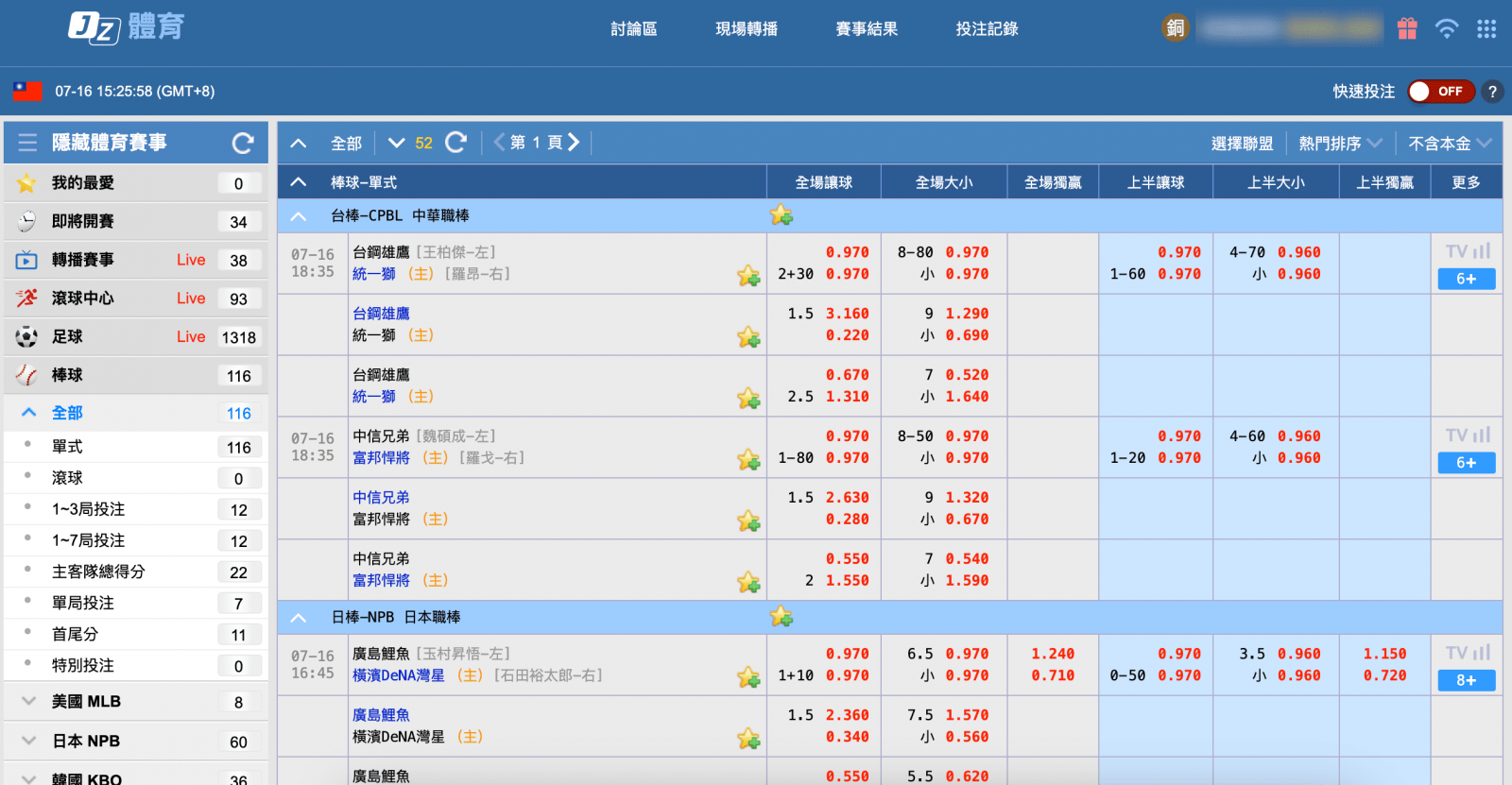
Task: Click 6+ more bets for 中信兄弟 match
Action: tap(1467, 463)
